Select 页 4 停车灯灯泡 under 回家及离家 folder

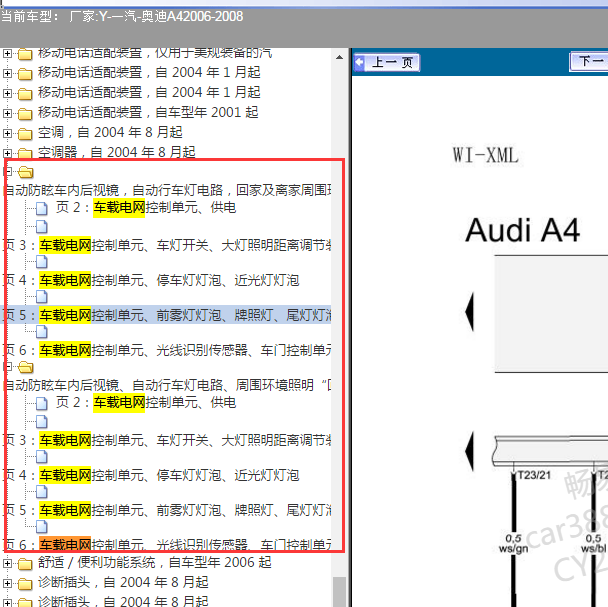(x=152, y=280)
